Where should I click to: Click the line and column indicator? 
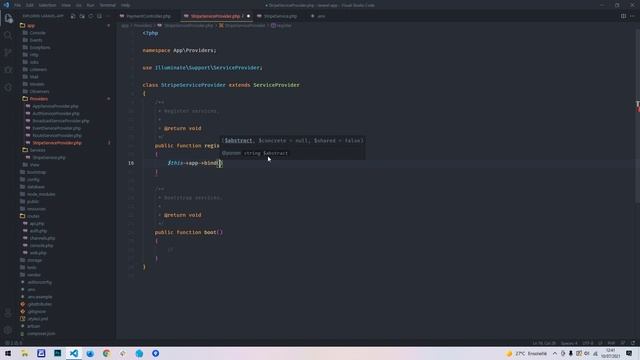click(x=544, y=343)
